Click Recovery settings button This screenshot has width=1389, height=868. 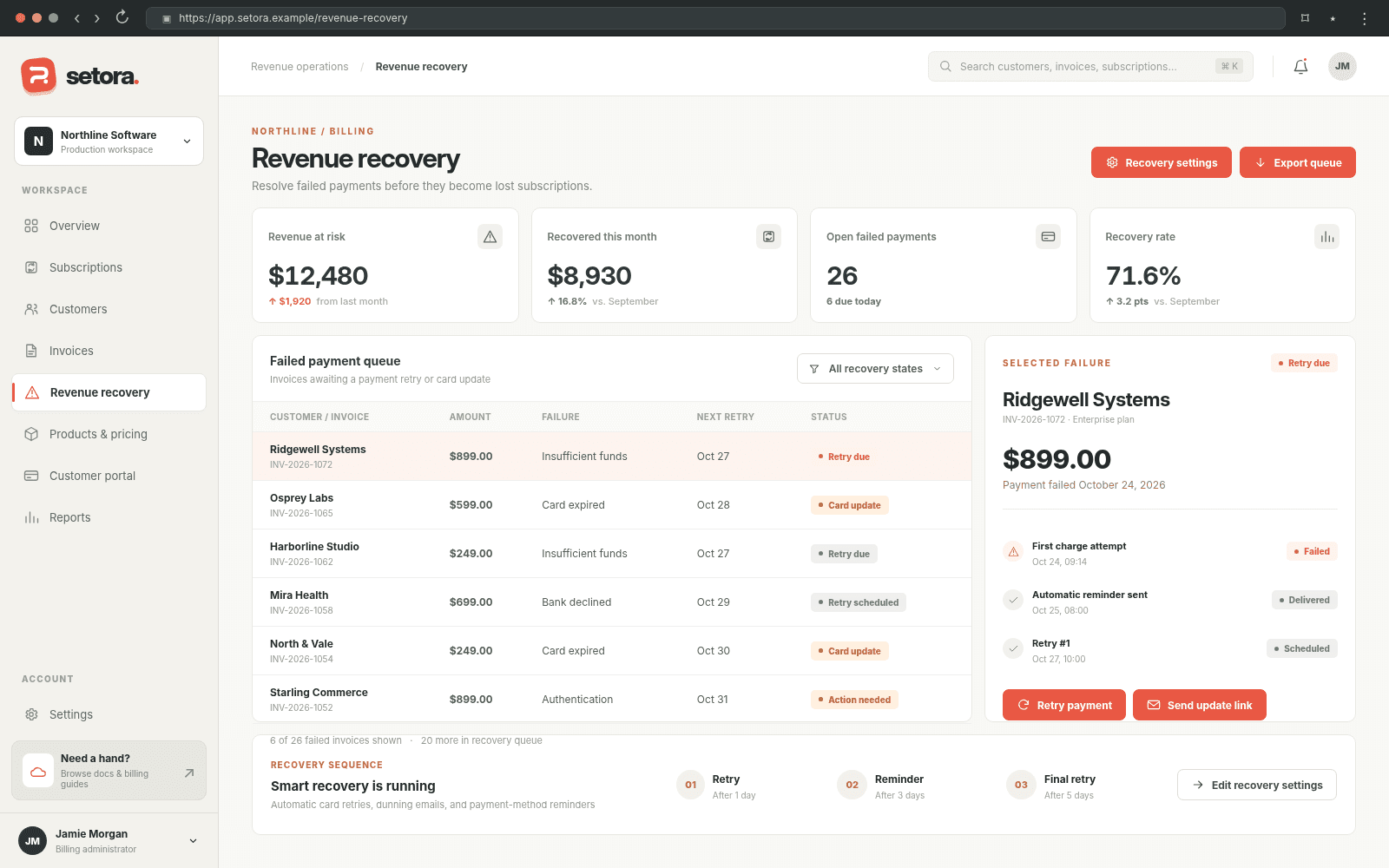point(1162,162)
